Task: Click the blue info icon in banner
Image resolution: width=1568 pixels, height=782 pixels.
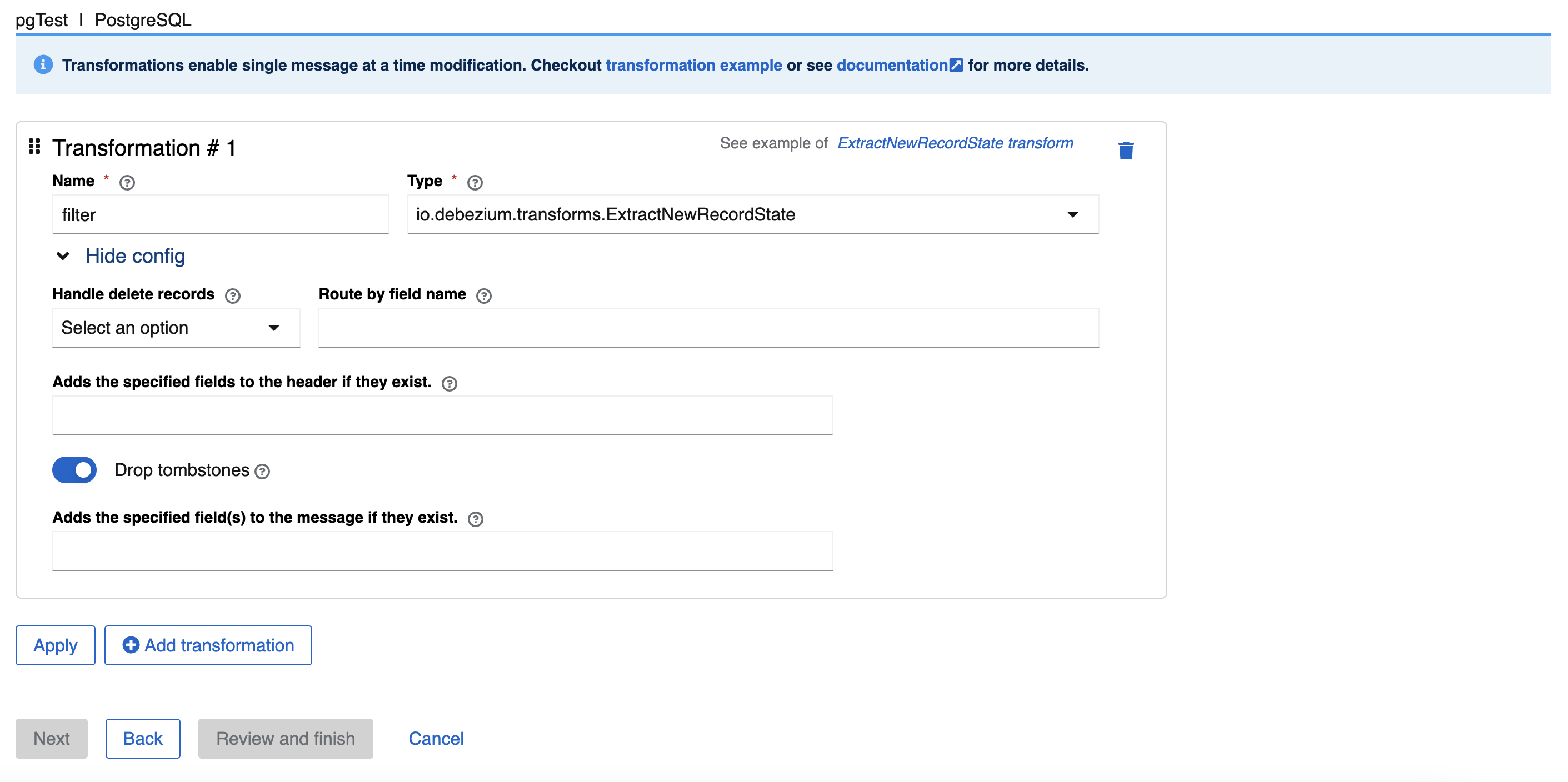Action: pyautogui.click(x=43, y=64)
